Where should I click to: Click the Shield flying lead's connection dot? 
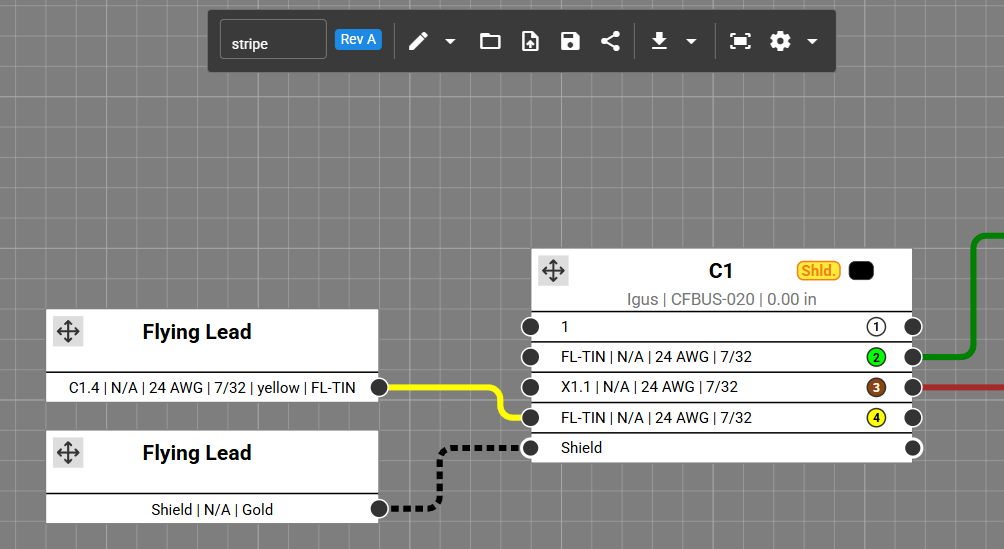tap(379, 509)
